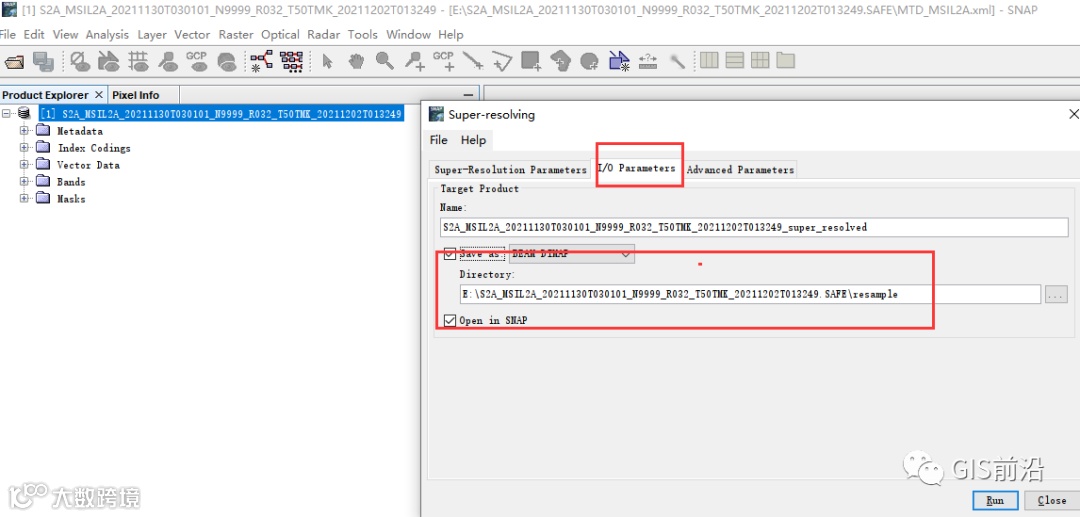Click the tile evenly window icon

(760, 61)
